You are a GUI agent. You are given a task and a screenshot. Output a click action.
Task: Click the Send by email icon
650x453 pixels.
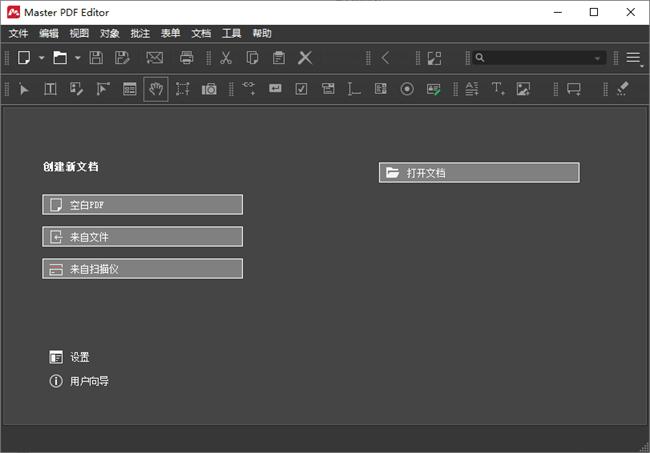[155, 58]
